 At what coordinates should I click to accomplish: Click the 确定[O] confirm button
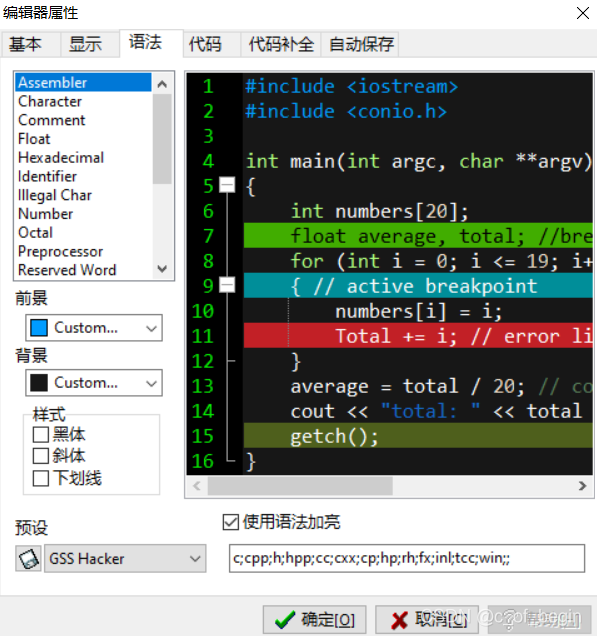pos(315,620)
